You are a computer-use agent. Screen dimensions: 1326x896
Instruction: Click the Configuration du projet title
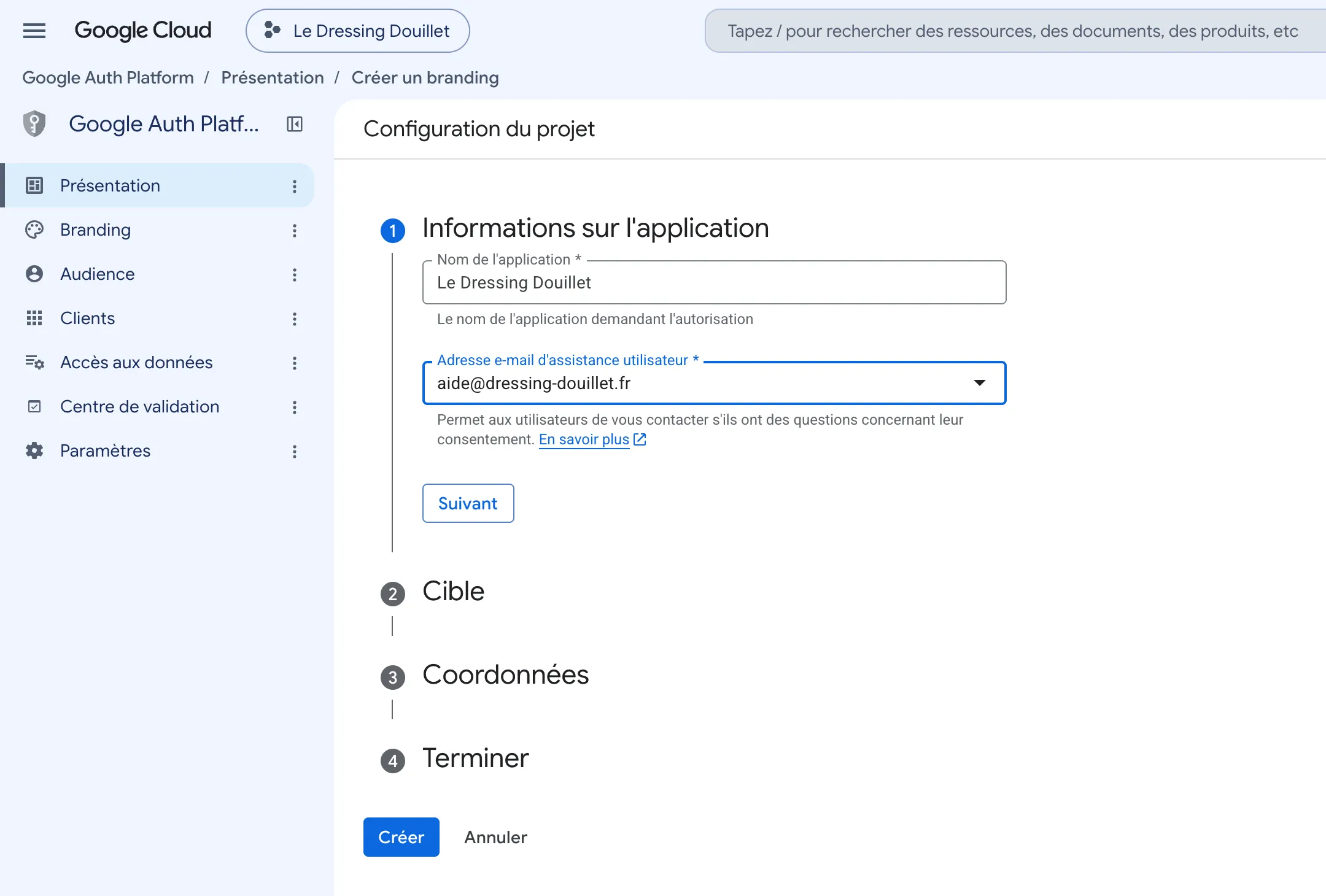click(x=479, y=129)
